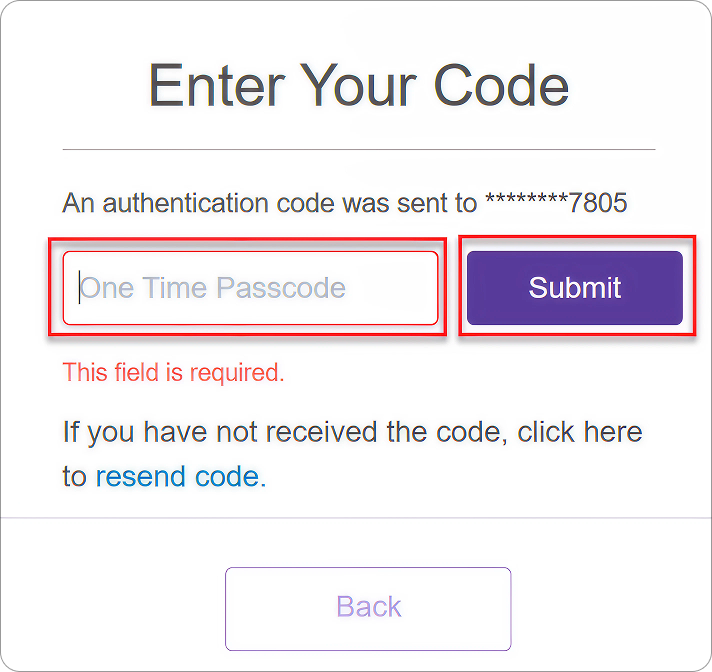The width and height of the screenshot is (712, 672).
Task: Click the blue 'resend code.' hyperlink
Action: tap(181, 477)
